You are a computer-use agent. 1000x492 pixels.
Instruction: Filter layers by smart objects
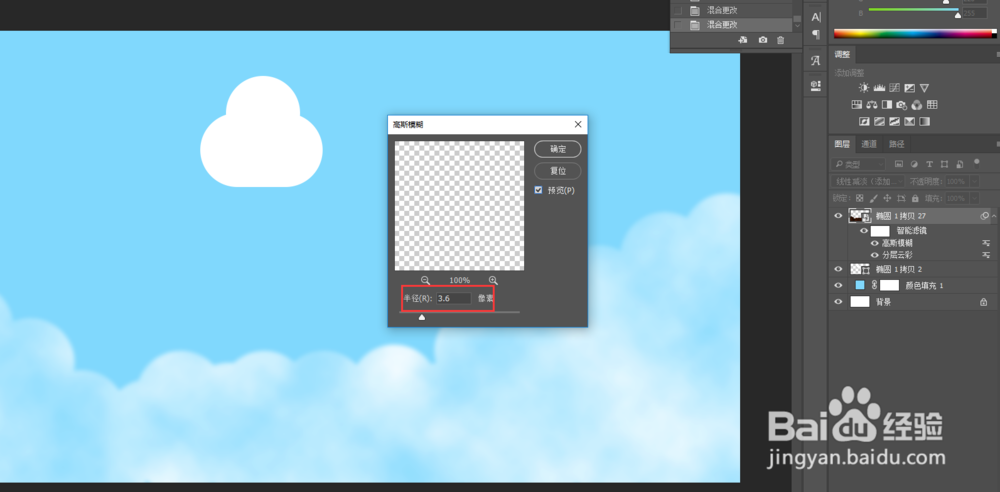coord(959,164)
